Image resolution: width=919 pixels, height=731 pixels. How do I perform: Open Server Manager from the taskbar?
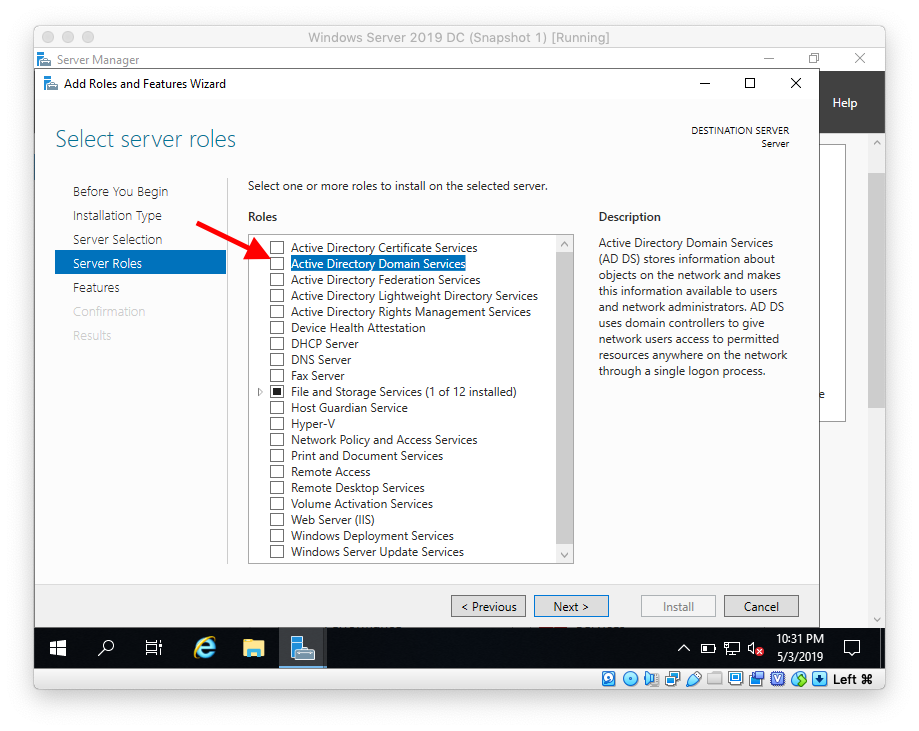point(304,648)
